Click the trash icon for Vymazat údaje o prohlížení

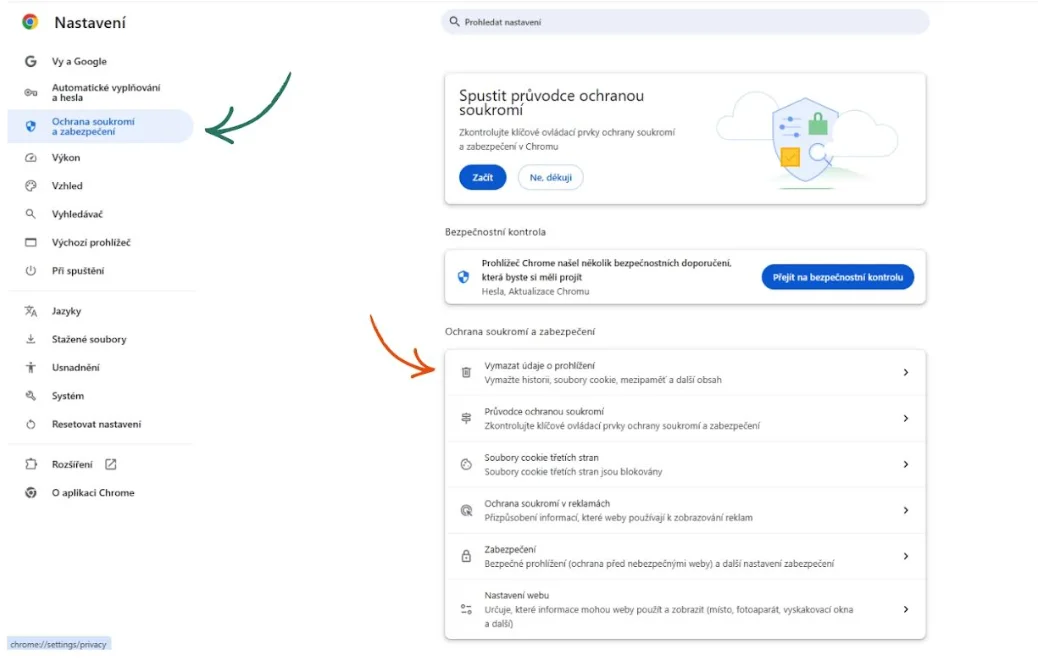coord(466,372)
